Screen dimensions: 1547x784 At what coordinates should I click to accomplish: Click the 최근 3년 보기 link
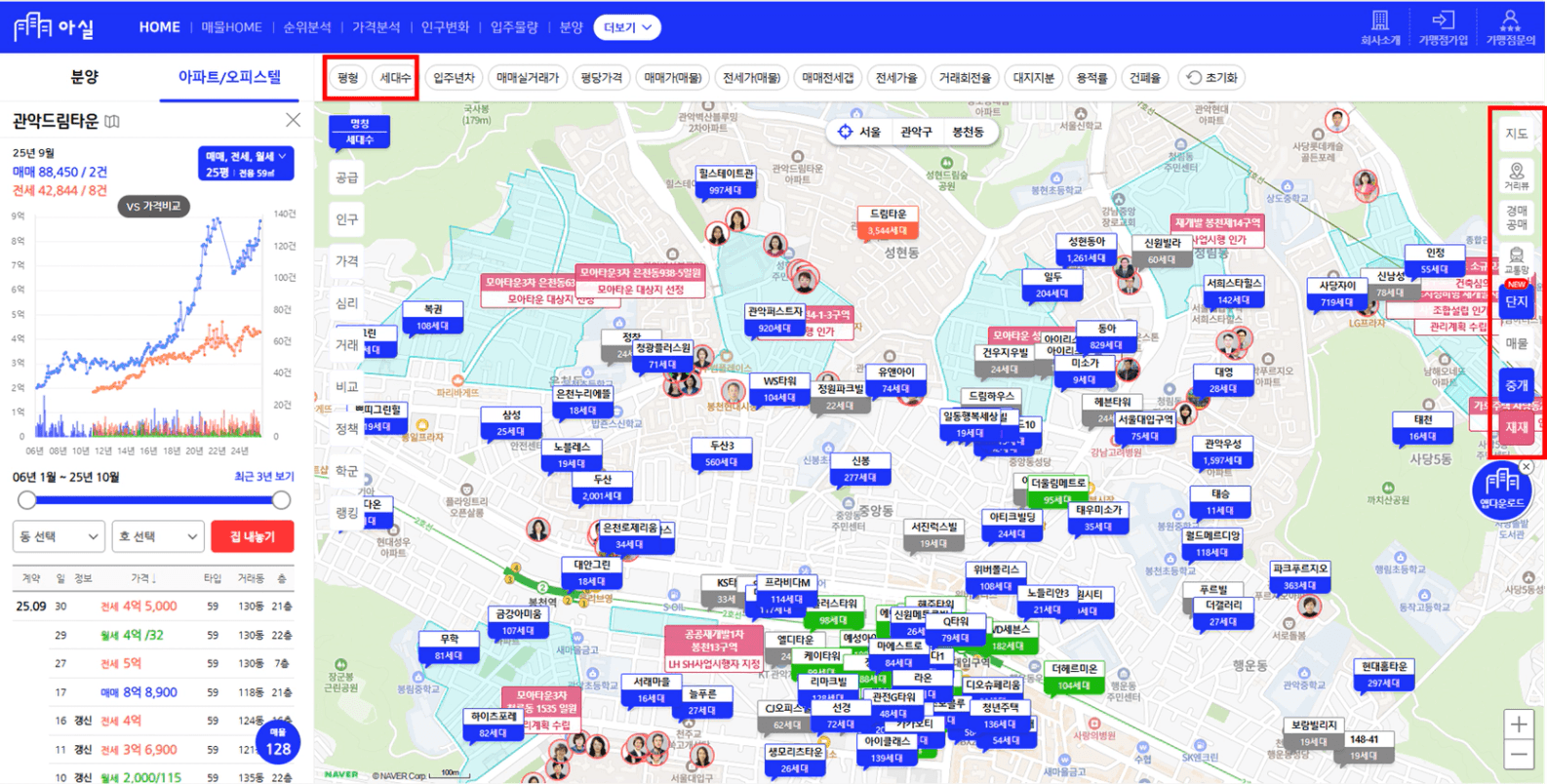point(263,477)
